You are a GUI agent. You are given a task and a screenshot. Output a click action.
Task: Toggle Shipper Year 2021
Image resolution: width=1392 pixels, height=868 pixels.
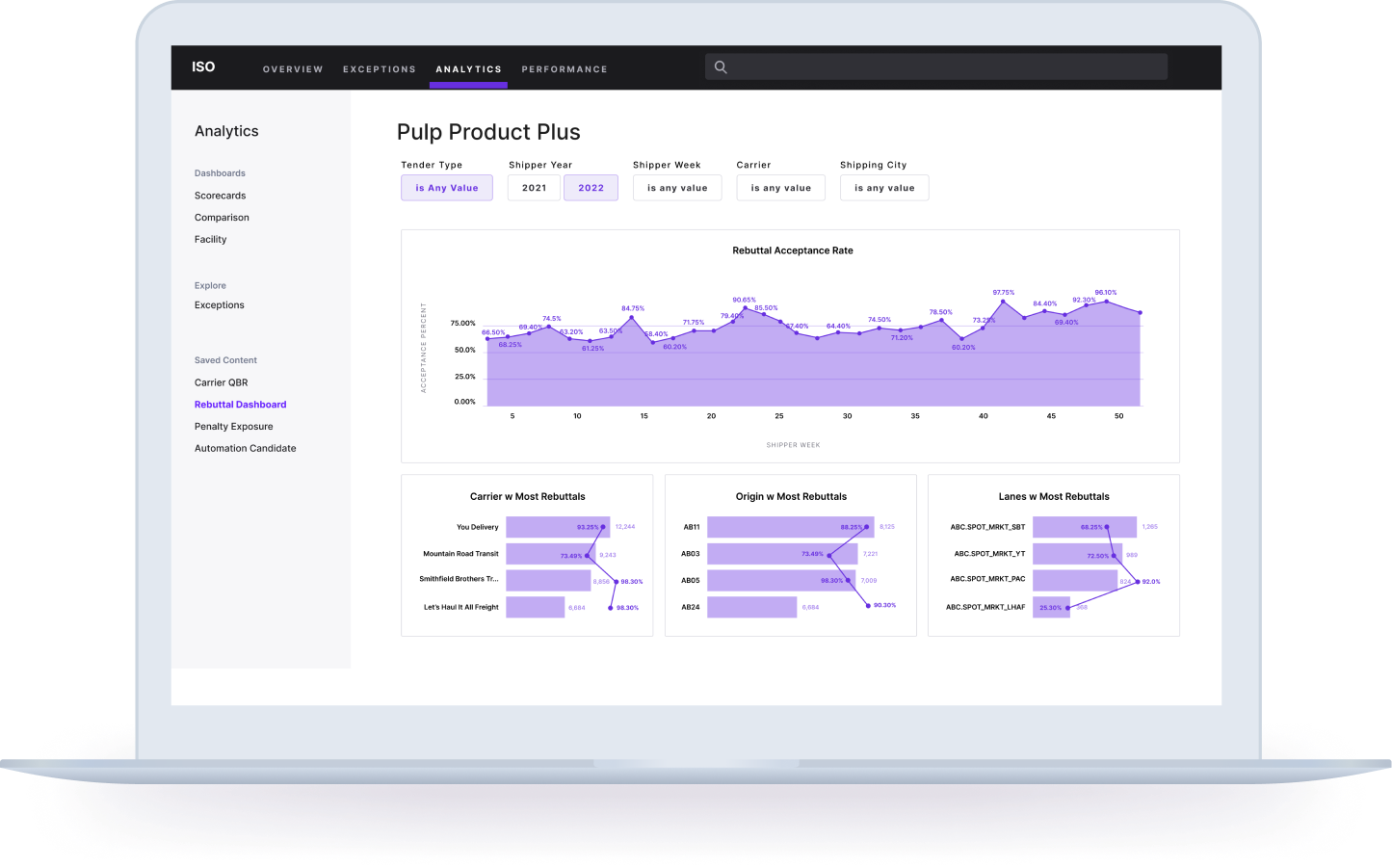tap(534, 188)
